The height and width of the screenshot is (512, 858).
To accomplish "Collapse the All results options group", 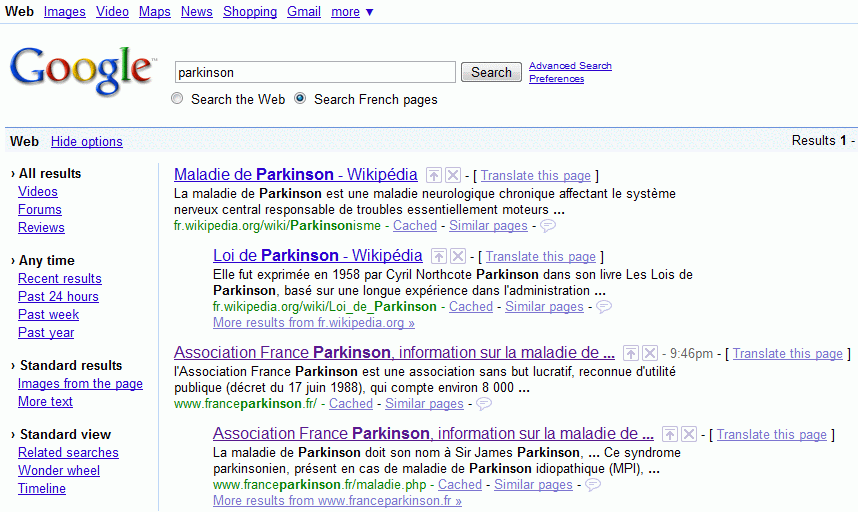I will tap(13, 174).
